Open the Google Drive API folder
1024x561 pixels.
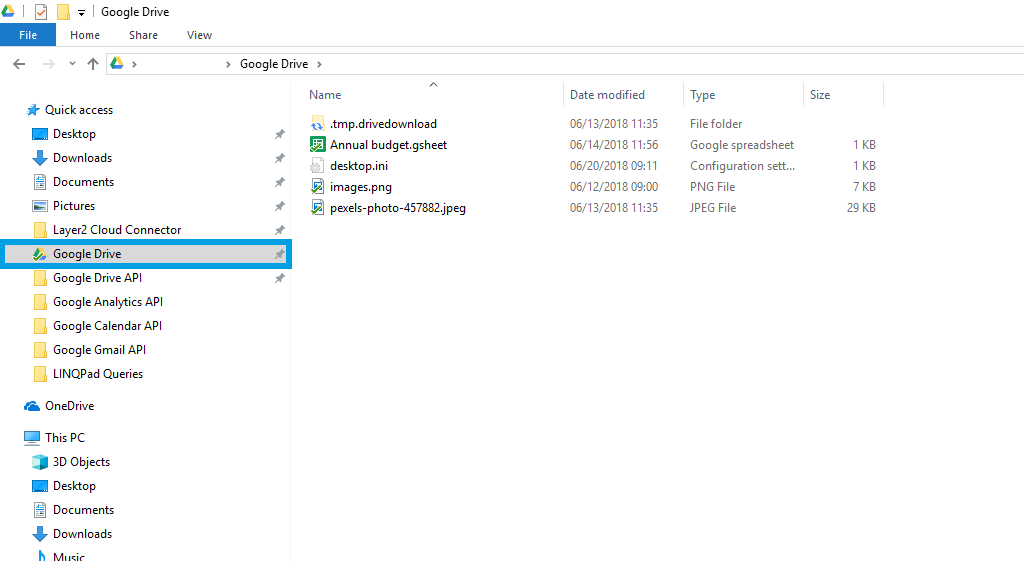click(x=97, y=278)
